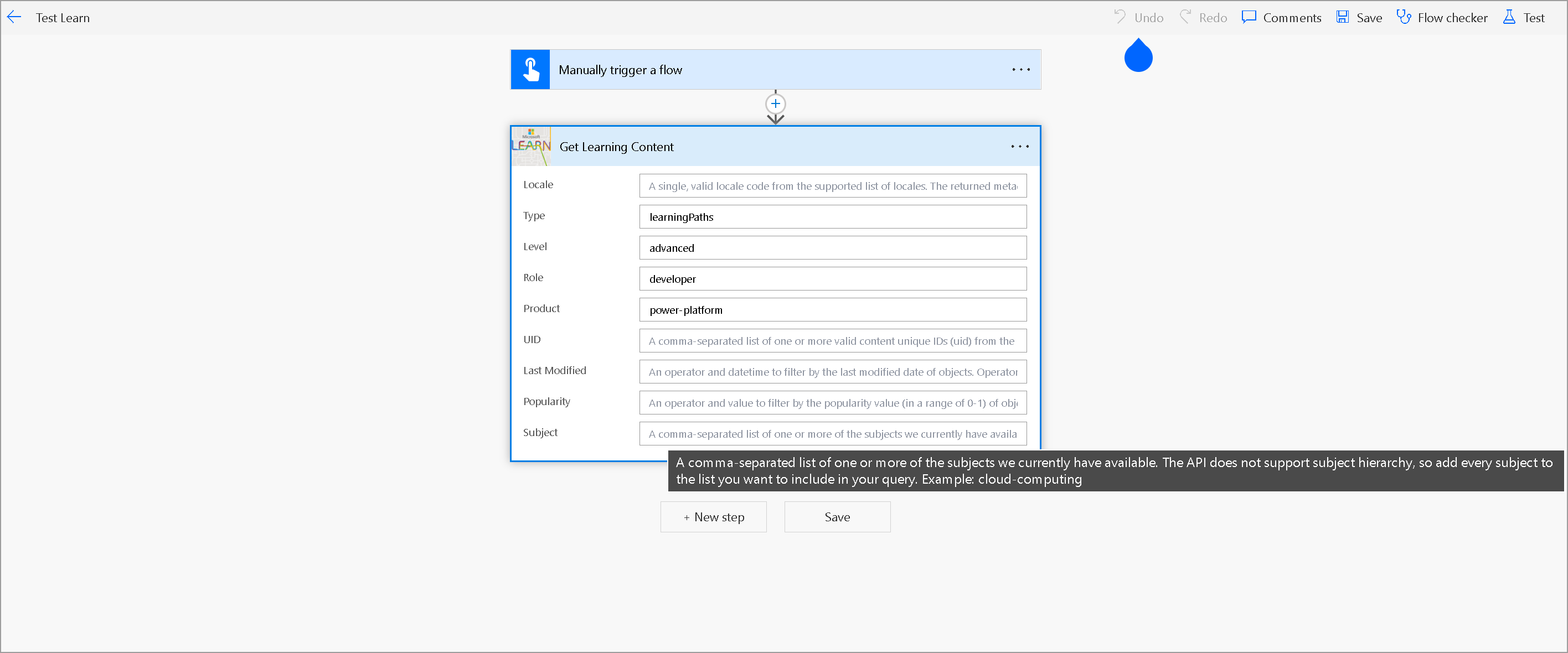Screen dimensions: 1568x653
Task: Click the manual trigger touch icon
Action: (x=530, y=69)
